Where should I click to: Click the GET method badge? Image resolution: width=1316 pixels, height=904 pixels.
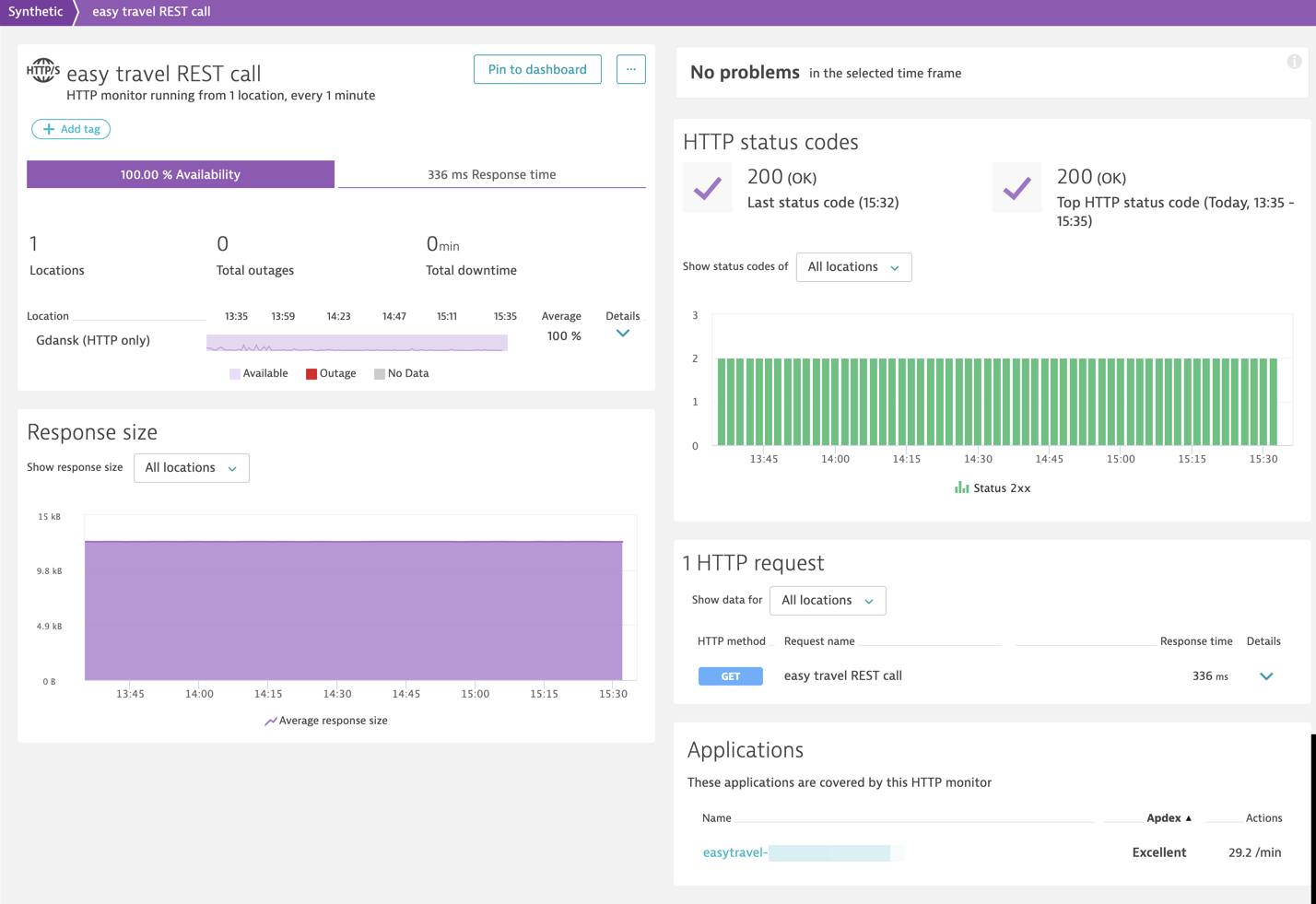731,676
